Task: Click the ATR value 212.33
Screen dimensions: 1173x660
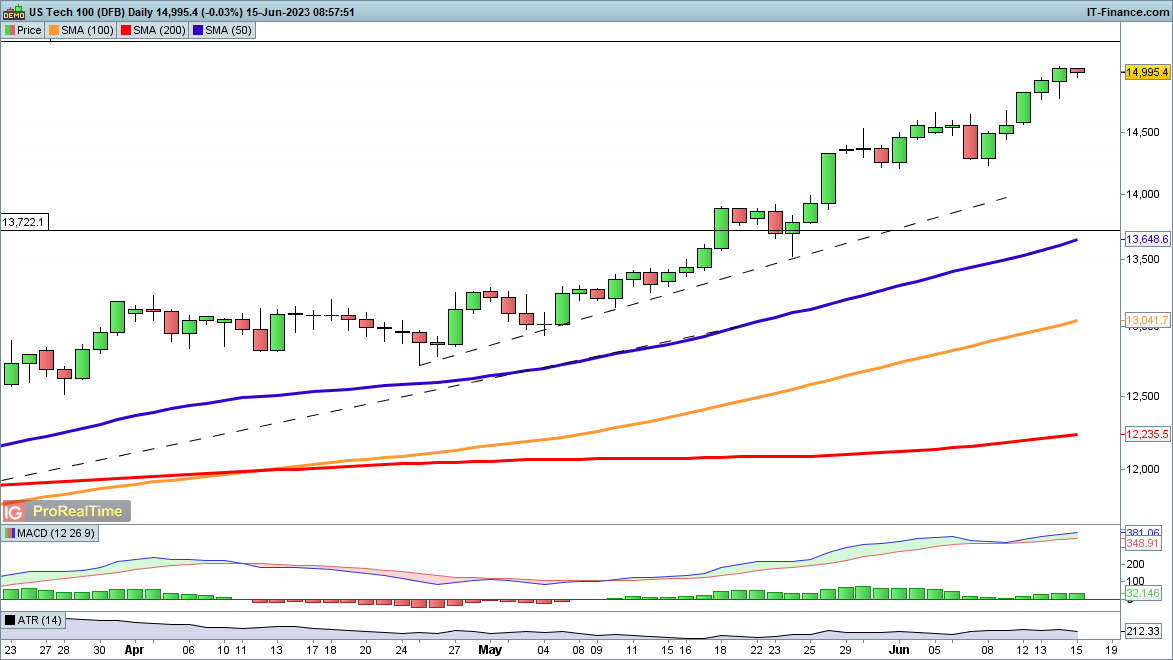Action: (1142, 632)
